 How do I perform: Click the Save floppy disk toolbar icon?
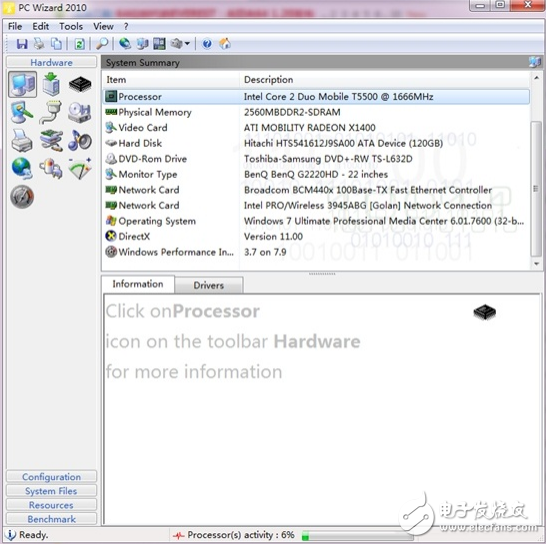(x=22, y=44)
